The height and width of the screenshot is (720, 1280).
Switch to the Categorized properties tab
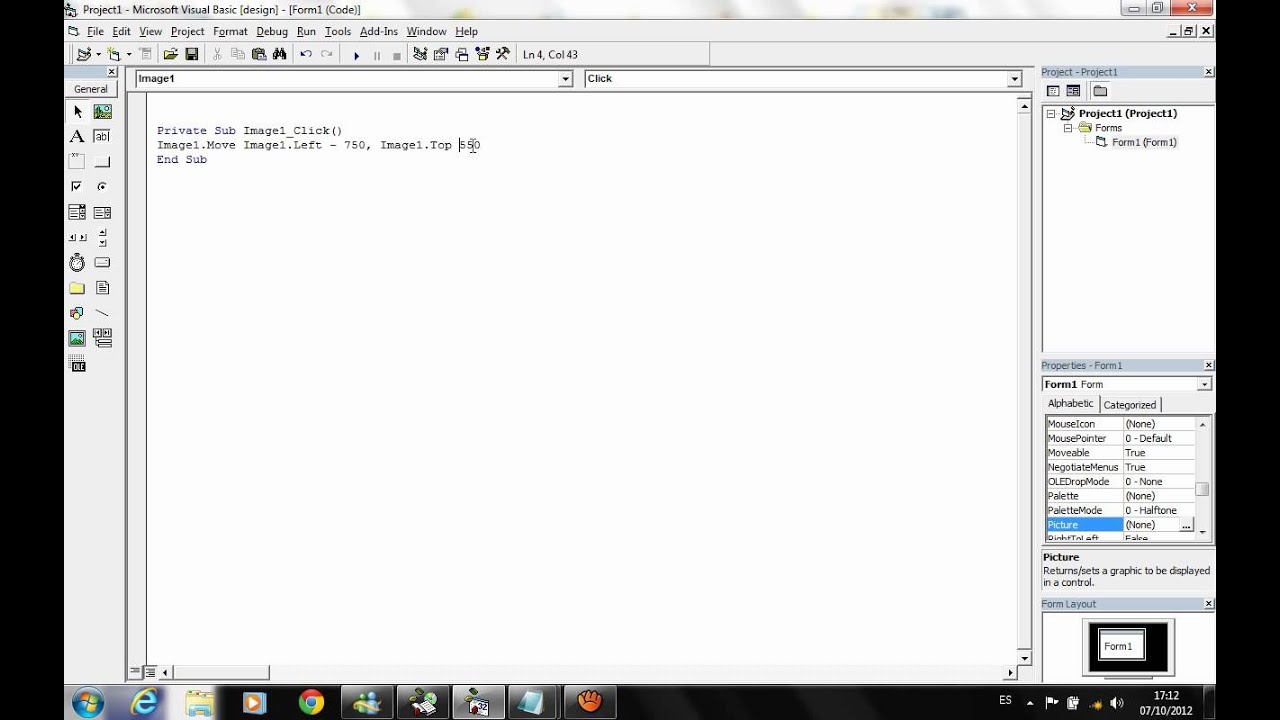tap(1130, 405)
